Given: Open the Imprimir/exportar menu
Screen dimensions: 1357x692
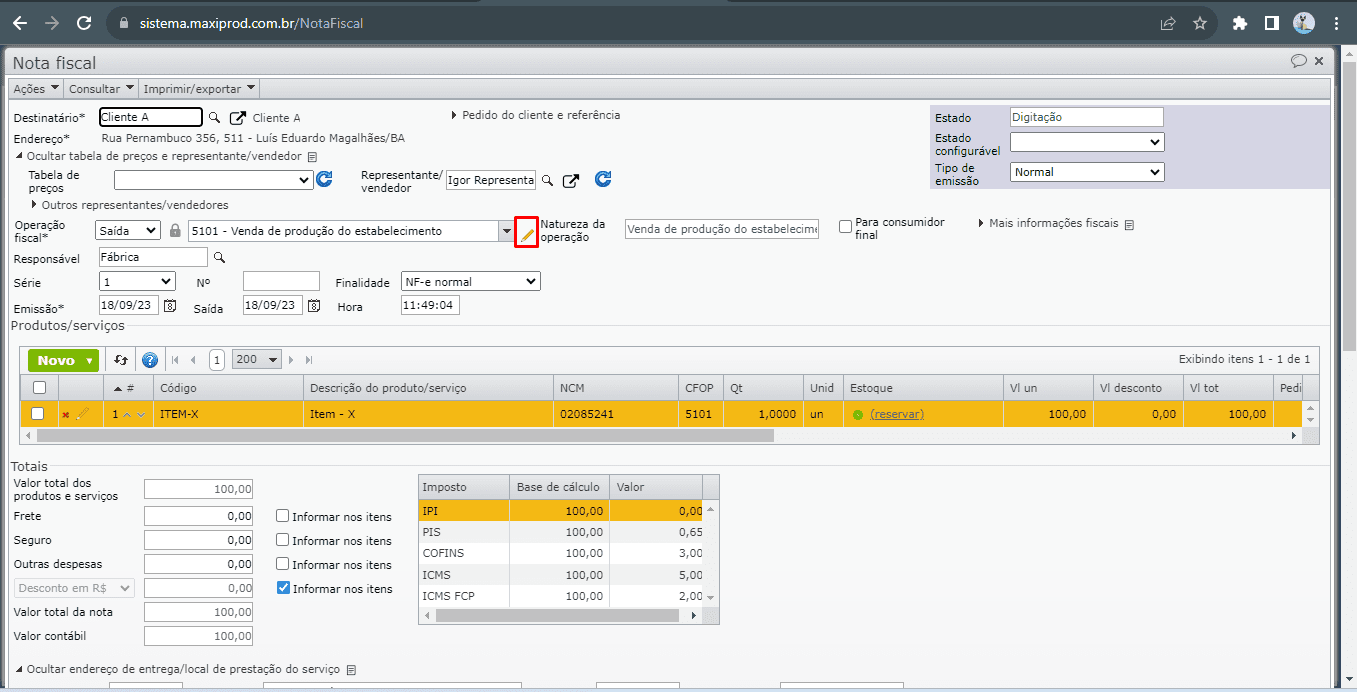Looking at the screenshot, I should (199, 89).
